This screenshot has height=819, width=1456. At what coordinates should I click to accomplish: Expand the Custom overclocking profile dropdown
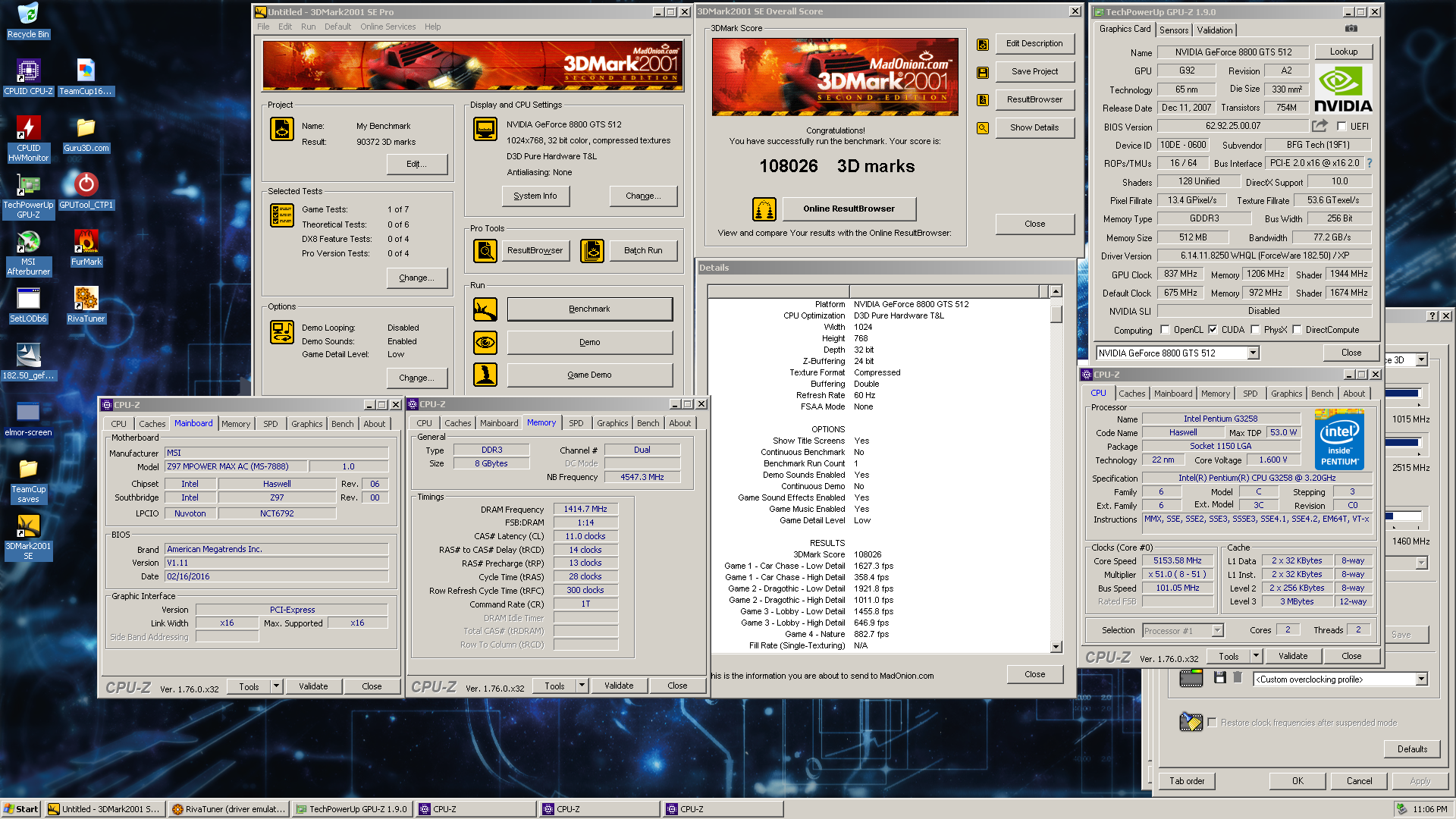pyautogui.click(x=1422, y=679)
